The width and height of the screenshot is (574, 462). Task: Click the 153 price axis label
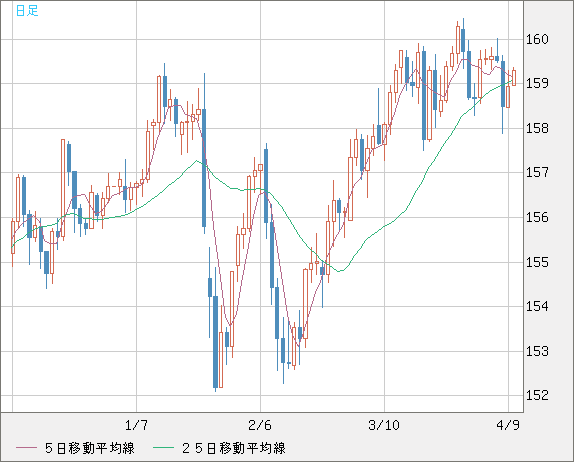pos(537,351)
